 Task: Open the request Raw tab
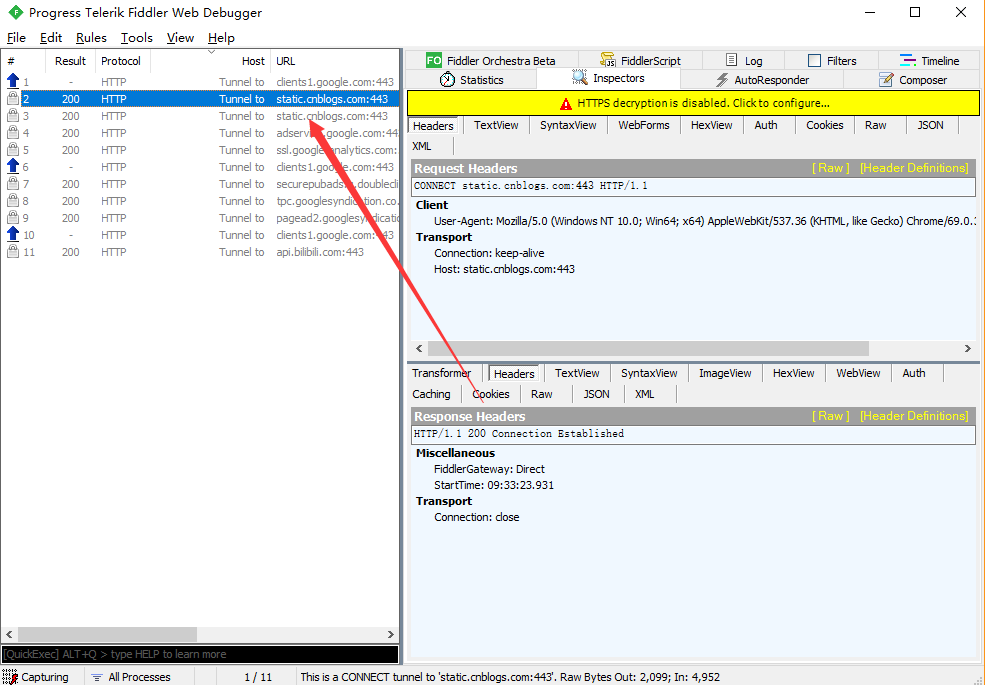(875, 125)
